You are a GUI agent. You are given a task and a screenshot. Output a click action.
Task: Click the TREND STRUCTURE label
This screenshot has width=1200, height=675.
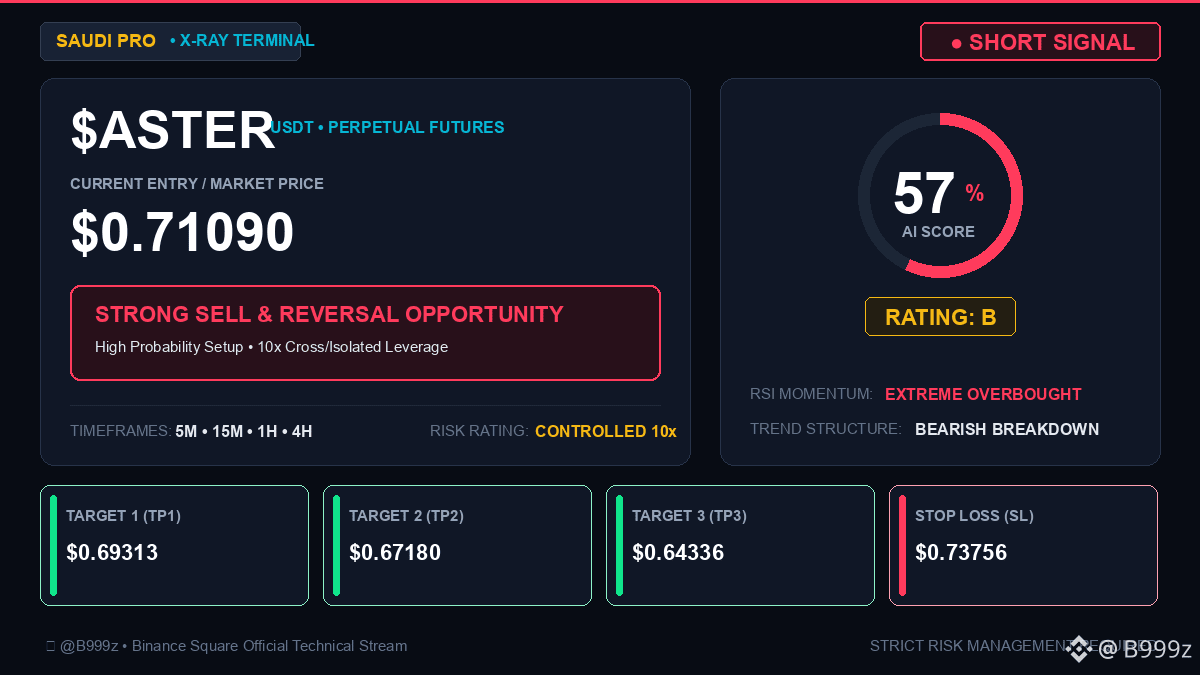[826, 429]
